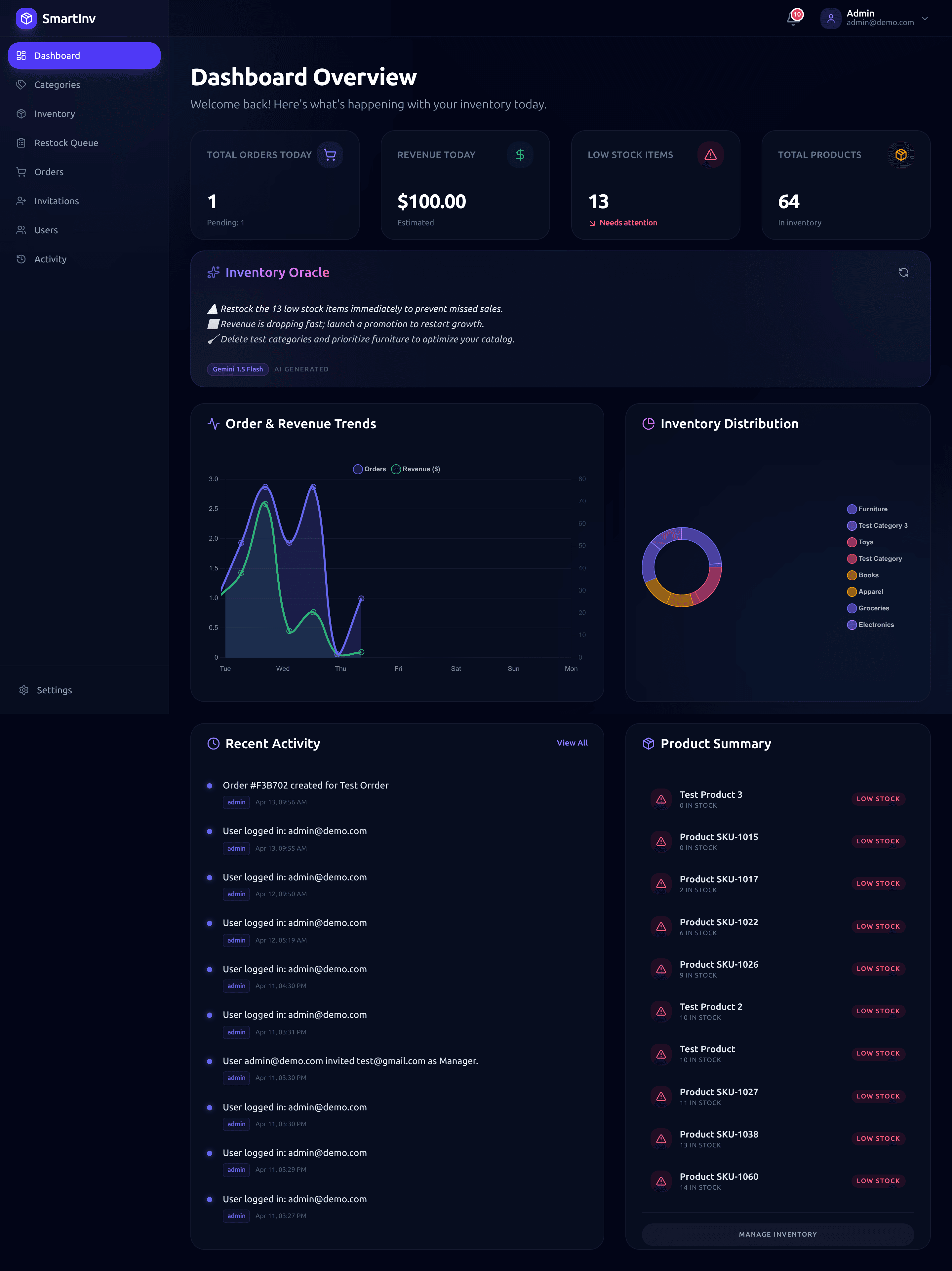The width and height of the screenshot is (952, 1271).
Task: Expand the Admin account dropdown chevron
Action: [925, 19]
